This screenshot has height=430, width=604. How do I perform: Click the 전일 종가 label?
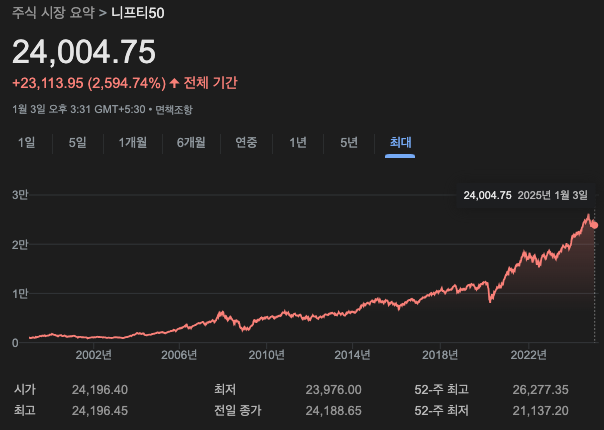(238, 410)
